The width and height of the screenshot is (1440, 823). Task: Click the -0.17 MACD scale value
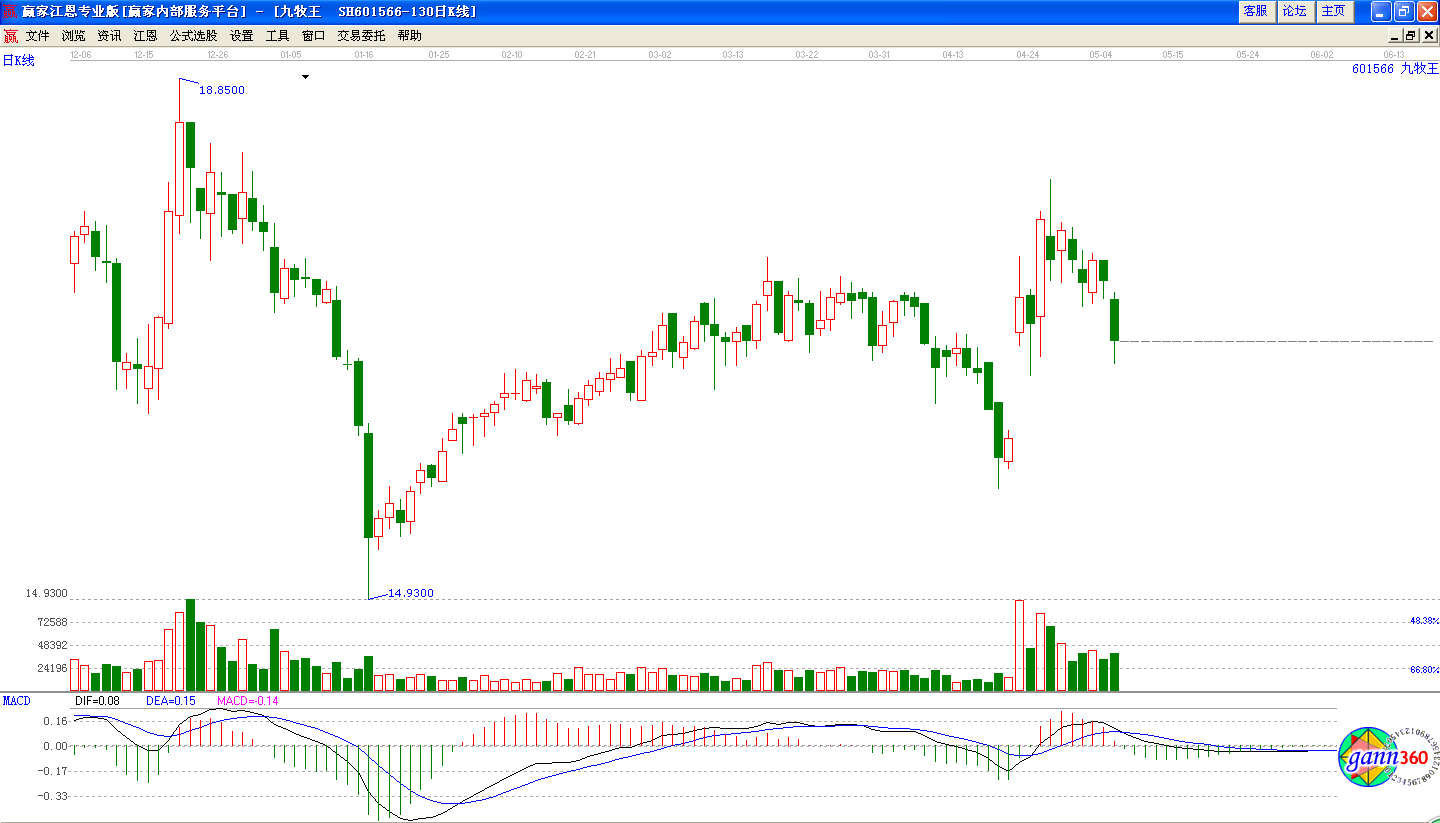pos(54,771)
